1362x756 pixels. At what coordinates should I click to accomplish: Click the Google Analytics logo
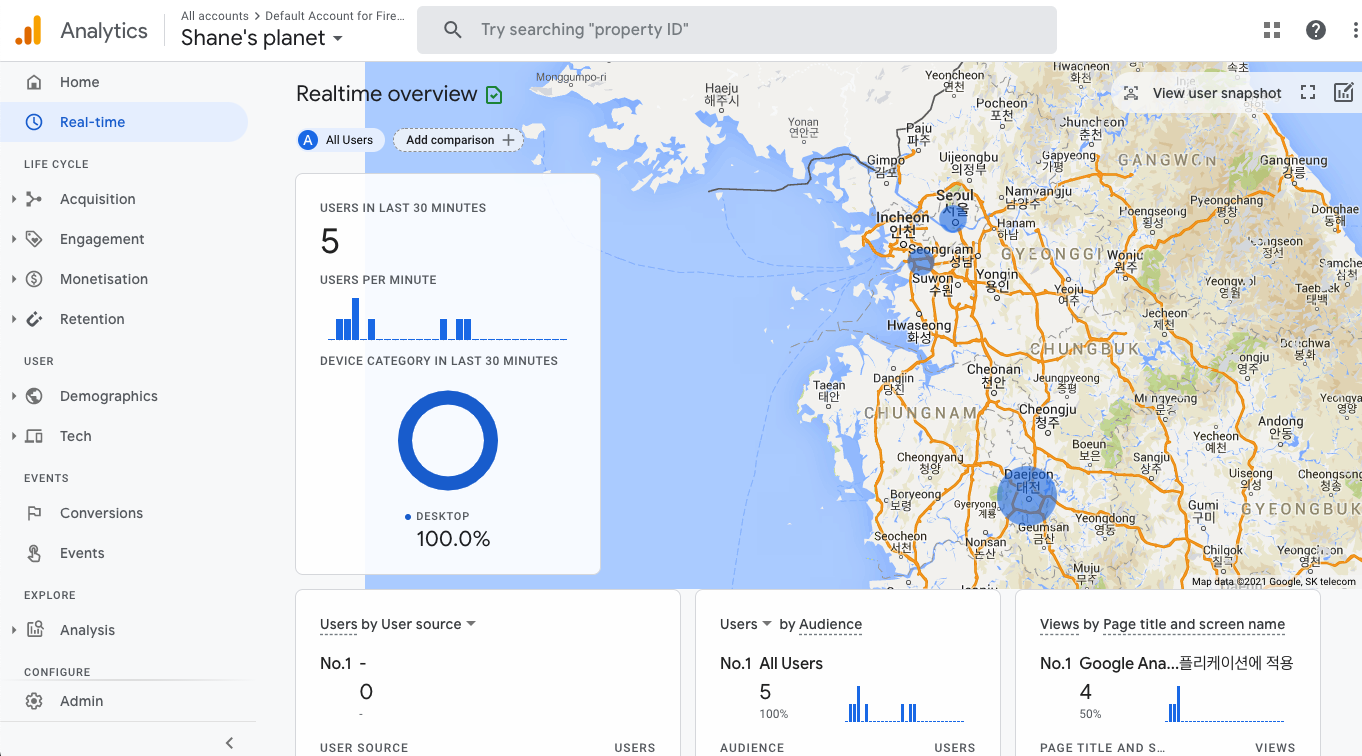tap(29, 30)
